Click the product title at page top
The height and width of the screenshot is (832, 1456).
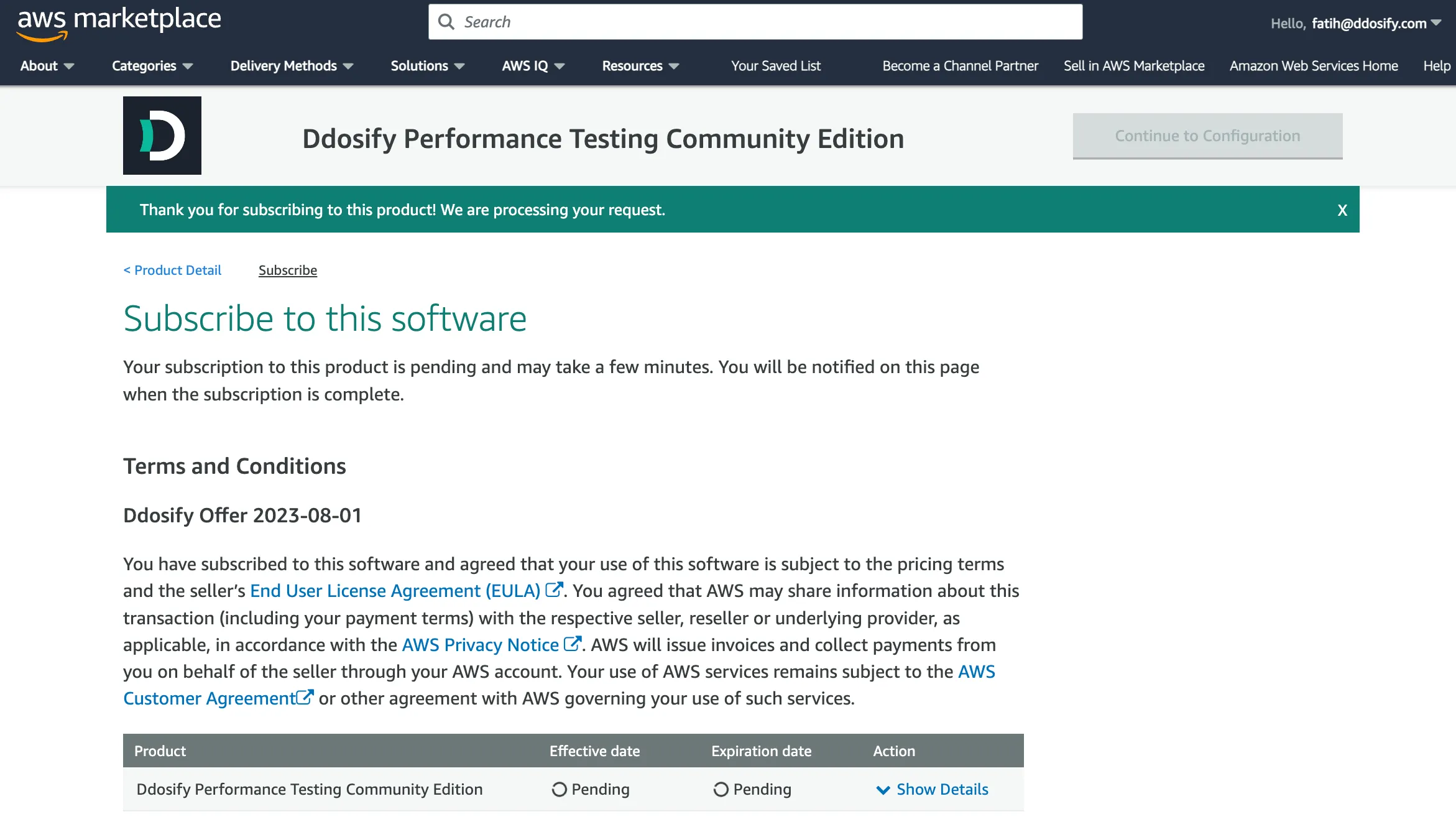pos(603,138)
